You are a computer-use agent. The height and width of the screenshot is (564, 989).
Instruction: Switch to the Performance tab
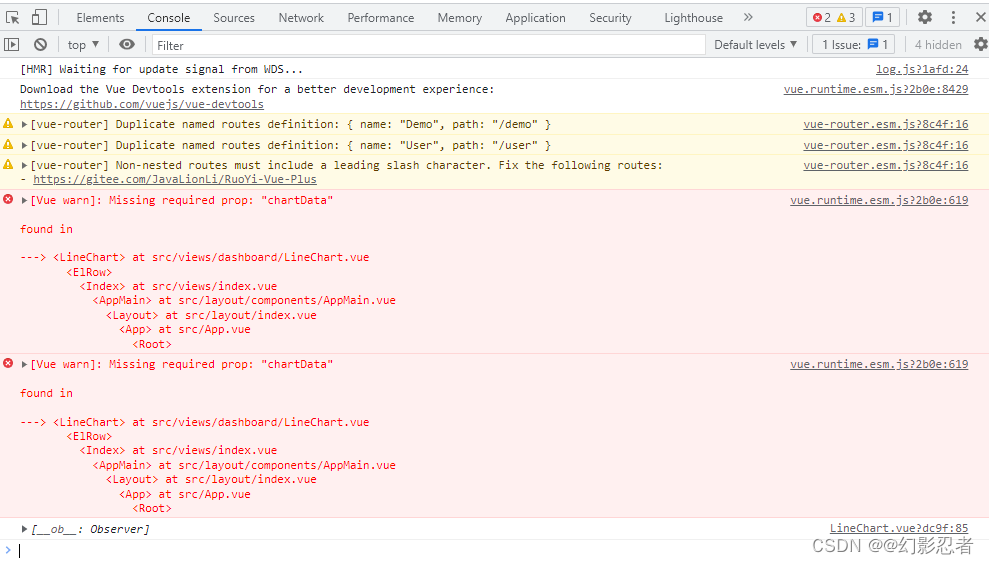tap(380, 18)
